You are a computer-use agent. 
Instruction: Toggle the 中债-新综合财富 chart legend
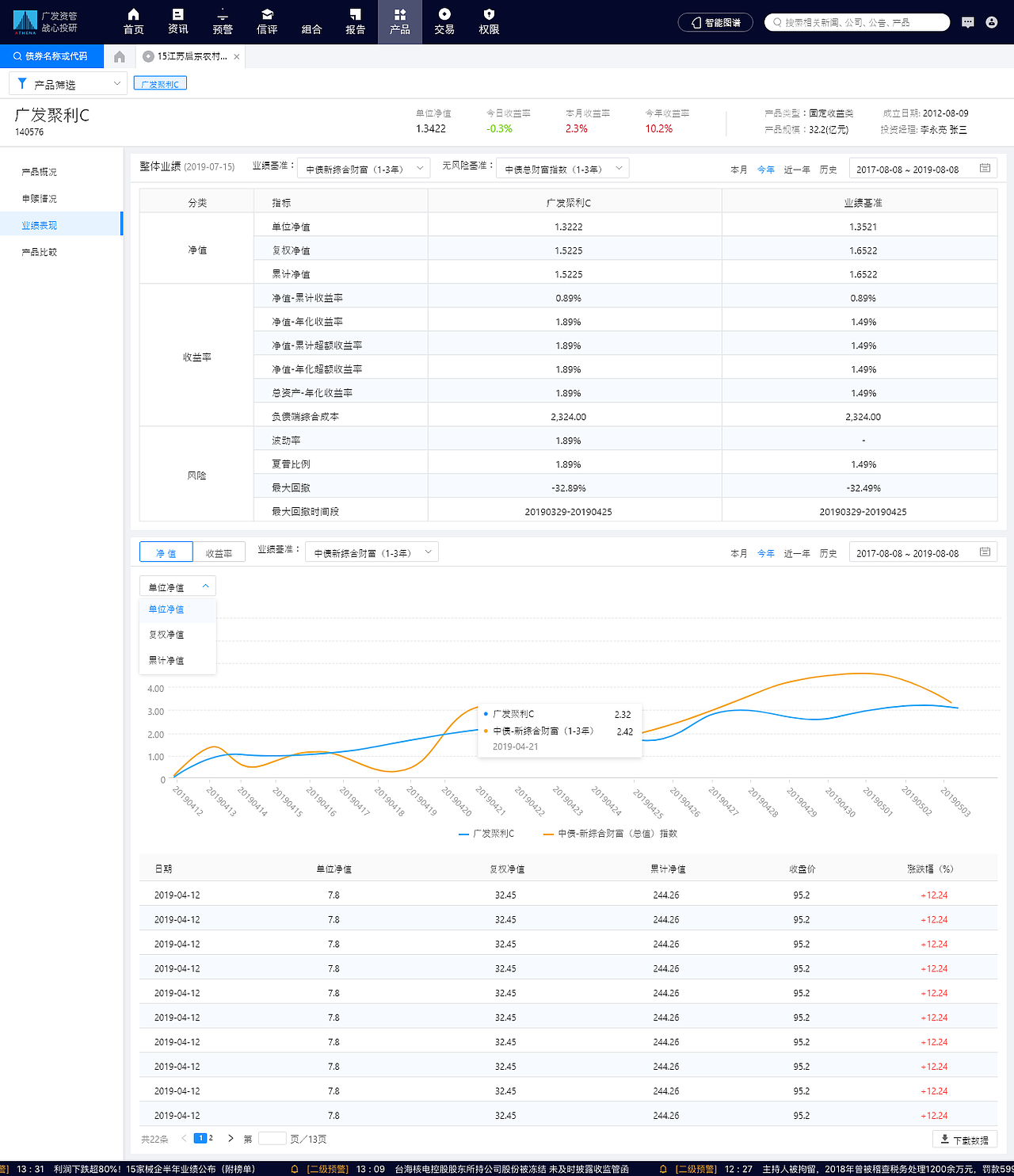tap(611, 834)
